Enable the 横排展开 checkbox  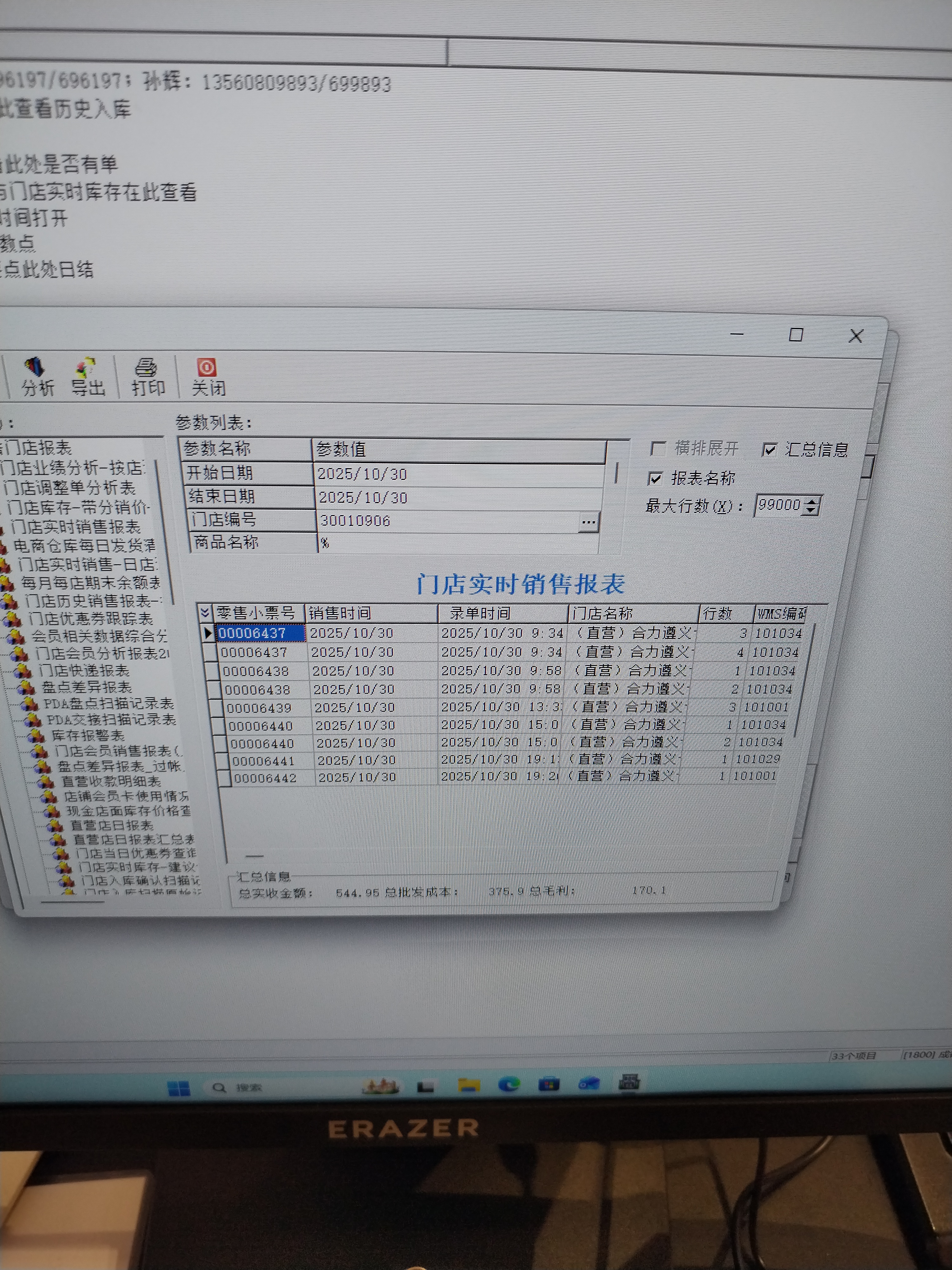coord(658,448)
